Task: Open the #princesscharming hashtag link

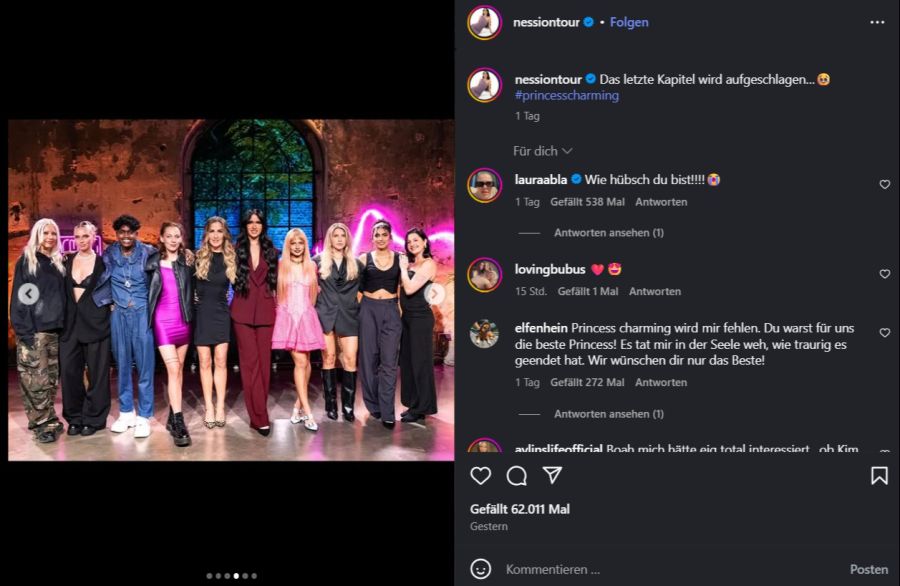Action: point(567,96)
